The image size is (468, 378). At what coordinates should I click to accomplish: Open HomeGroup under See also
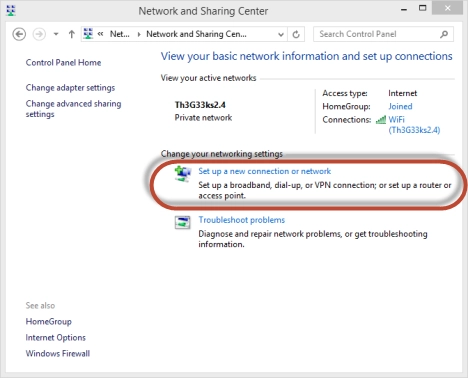pos(49,321)
